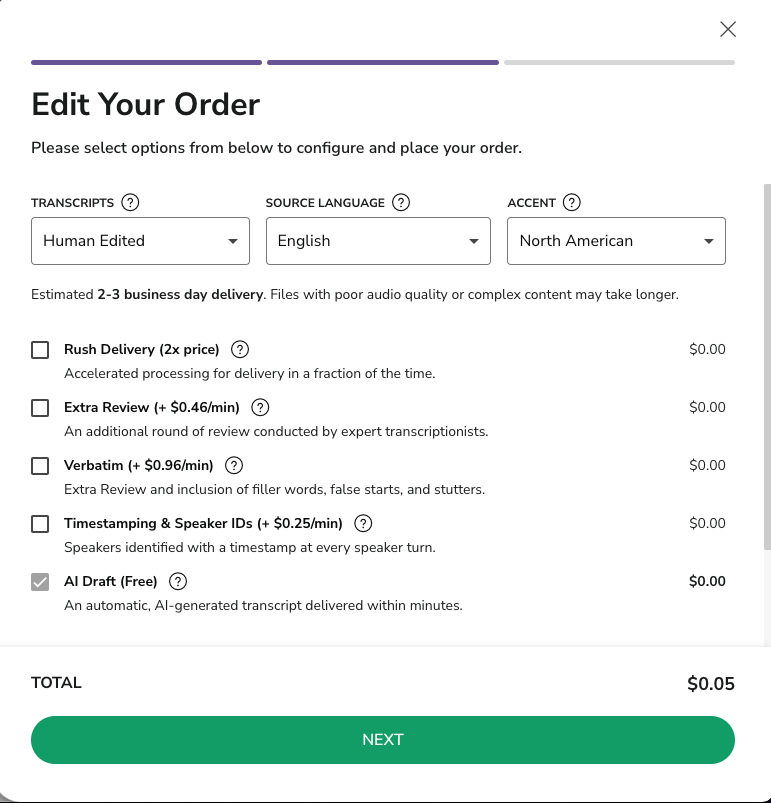Image resolution: width=771 pixels, height=803 pixels.
Task: Click the help icon next to Transcripts
Action: 130,202
